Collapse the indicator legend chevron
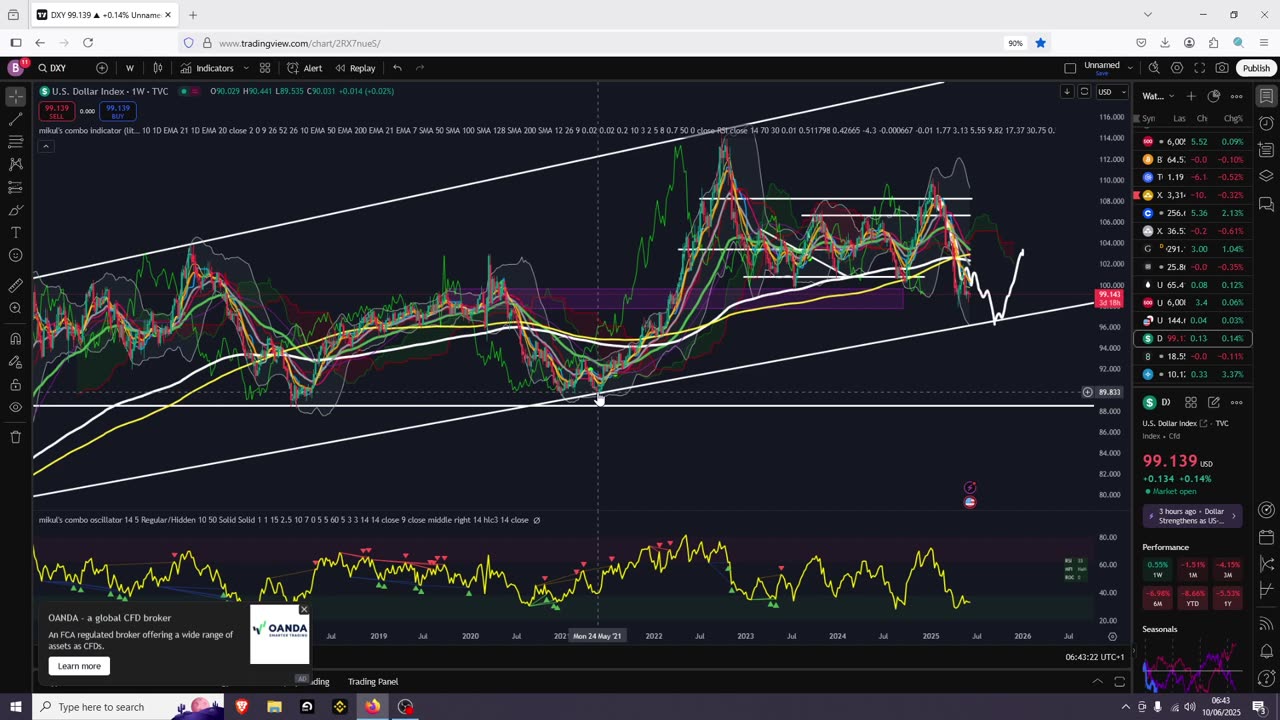This screenshot has width=1280, height=720. 45,146
